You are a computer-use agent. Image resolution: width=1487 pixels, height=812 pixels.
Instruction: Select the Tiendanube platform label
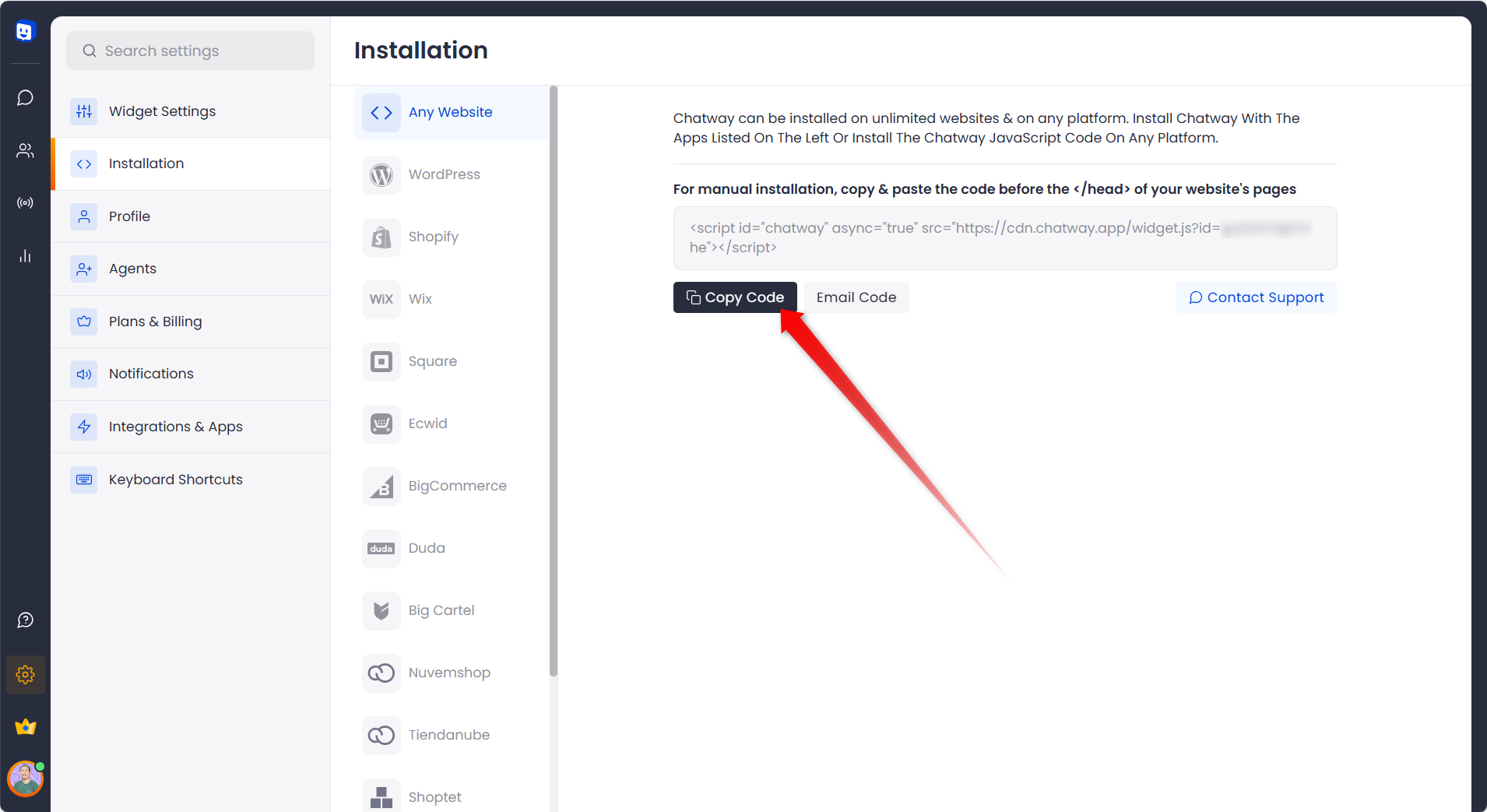[449, 735]
